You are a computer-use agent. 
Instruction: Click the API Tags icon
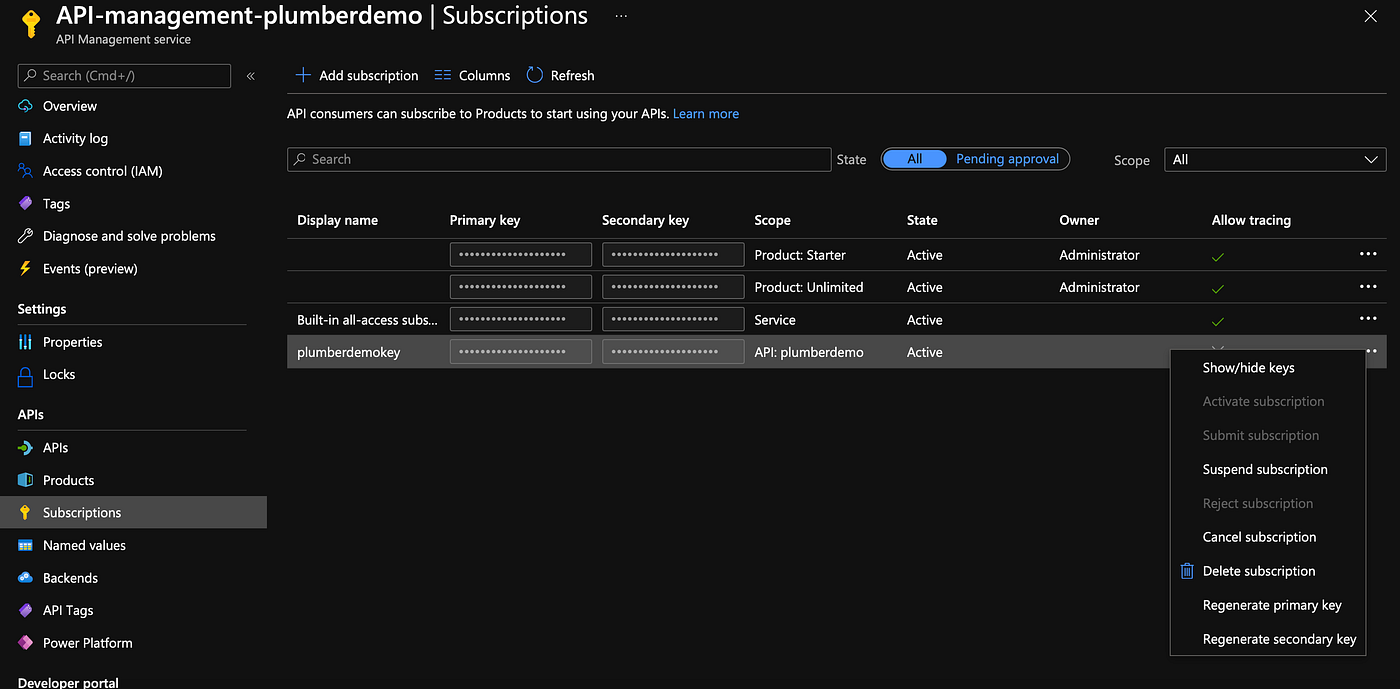tap(26, 610)
